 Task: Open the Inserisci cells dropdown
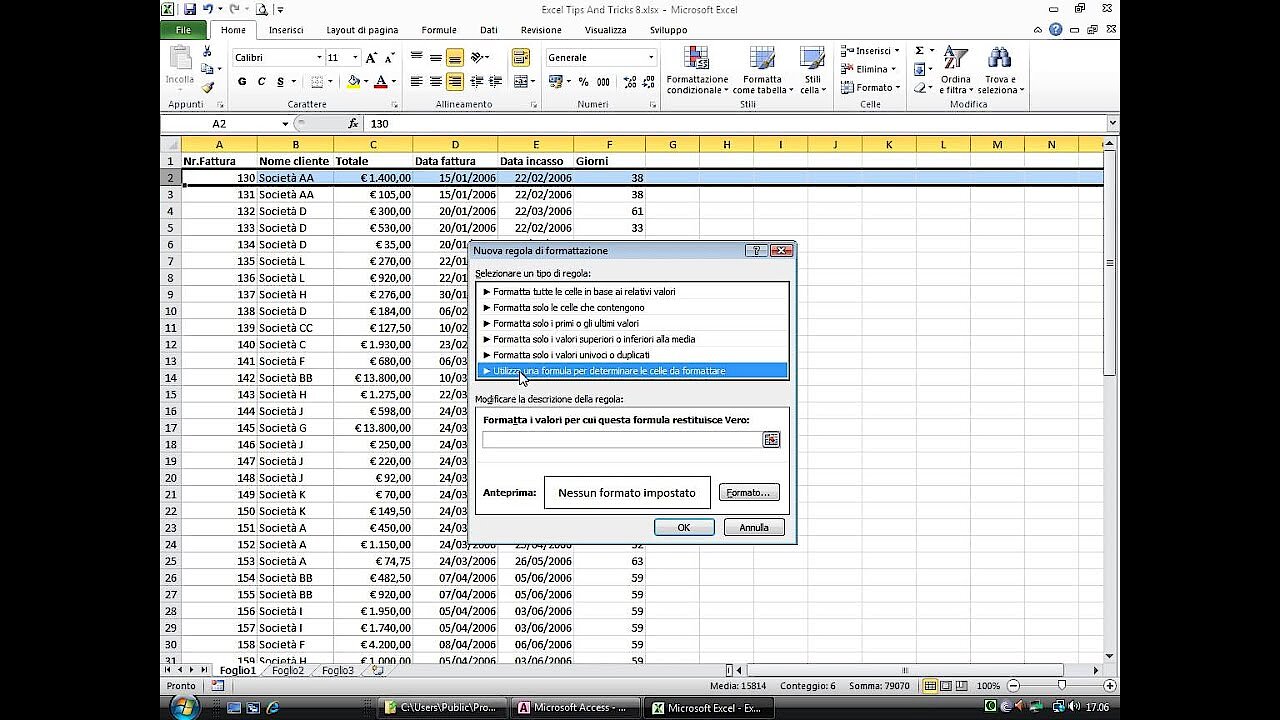click(x=870, y=51)
